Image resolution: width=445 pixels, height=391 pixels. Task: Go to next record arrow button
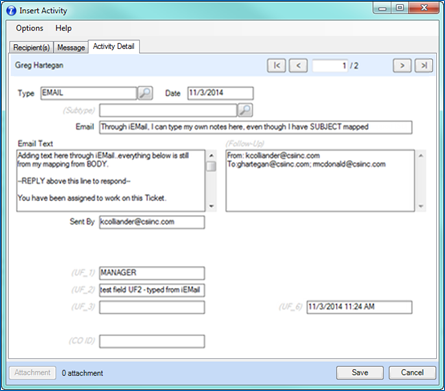pyautogui.click(x=402, y=66)
